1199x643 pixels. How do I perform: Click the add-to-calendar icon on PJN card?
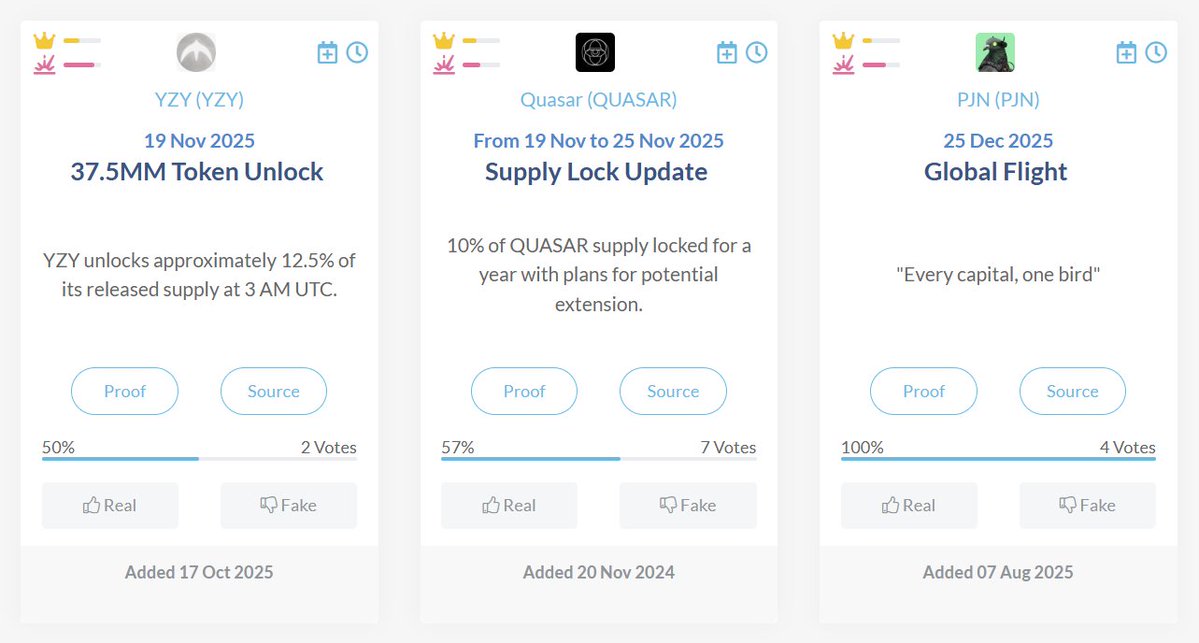pos(1126,52)
